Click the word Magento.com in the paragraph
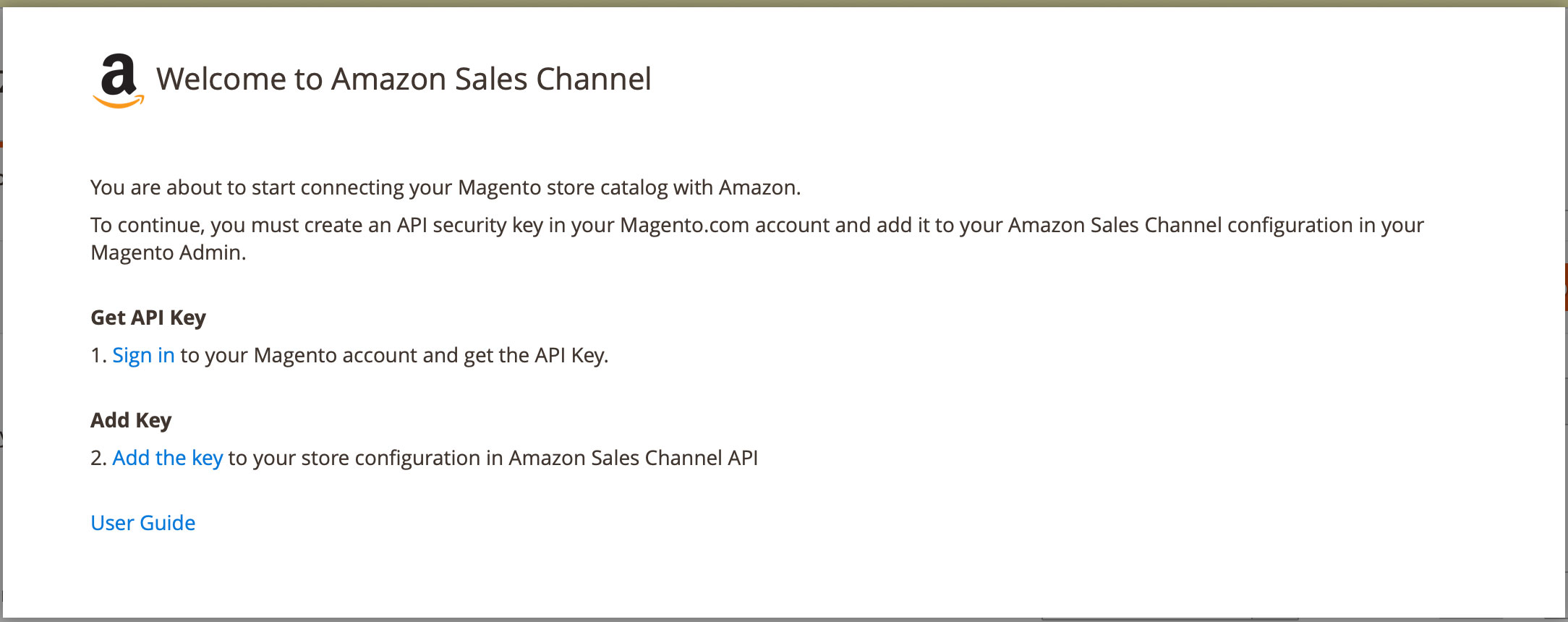1568x622 pixels. click(684, 225)
